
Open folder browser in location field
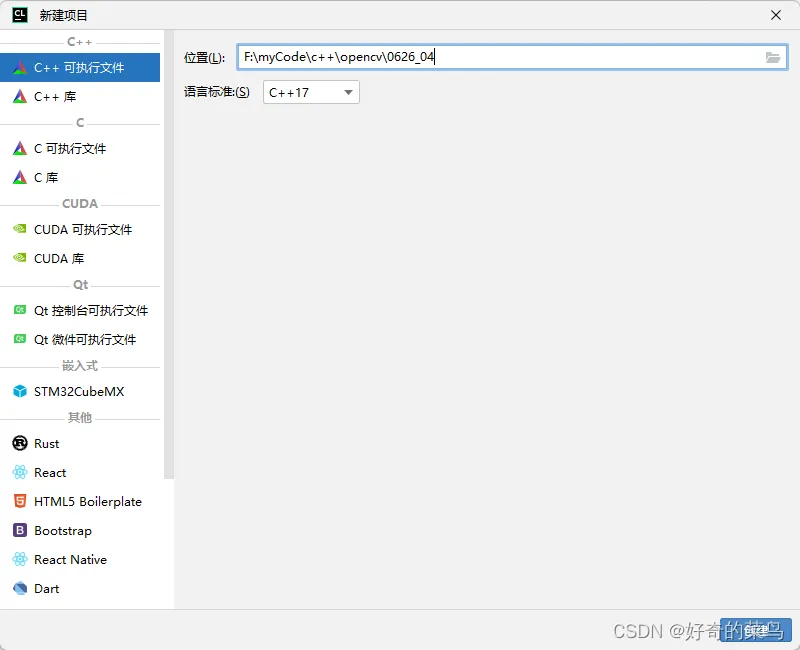point(773,57)
